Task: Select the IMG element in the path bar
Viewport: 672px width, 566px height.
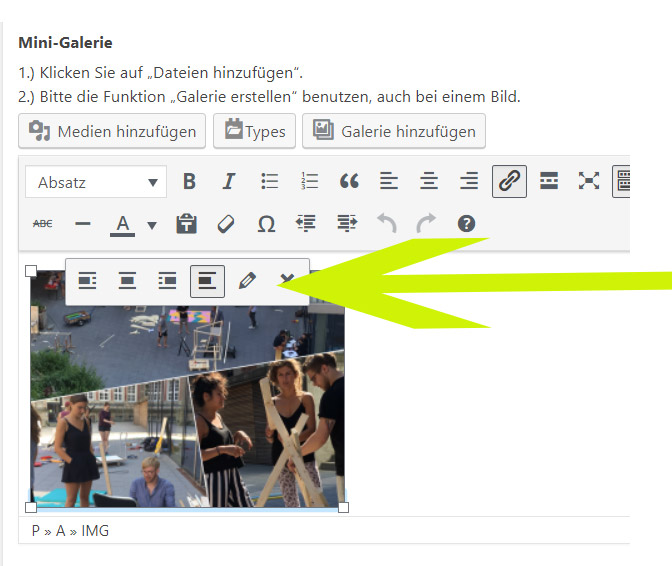Action: (x=96, y=531)
